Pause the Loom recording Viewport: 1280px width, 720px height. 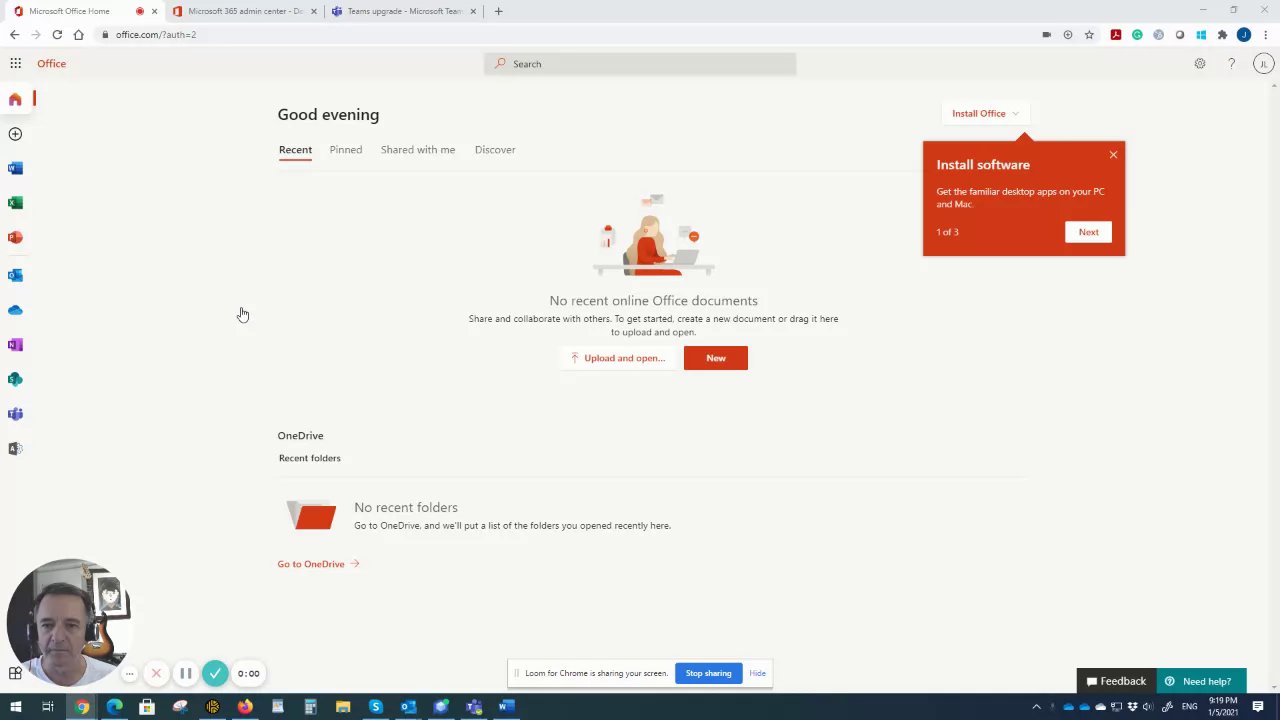point(185,674)
